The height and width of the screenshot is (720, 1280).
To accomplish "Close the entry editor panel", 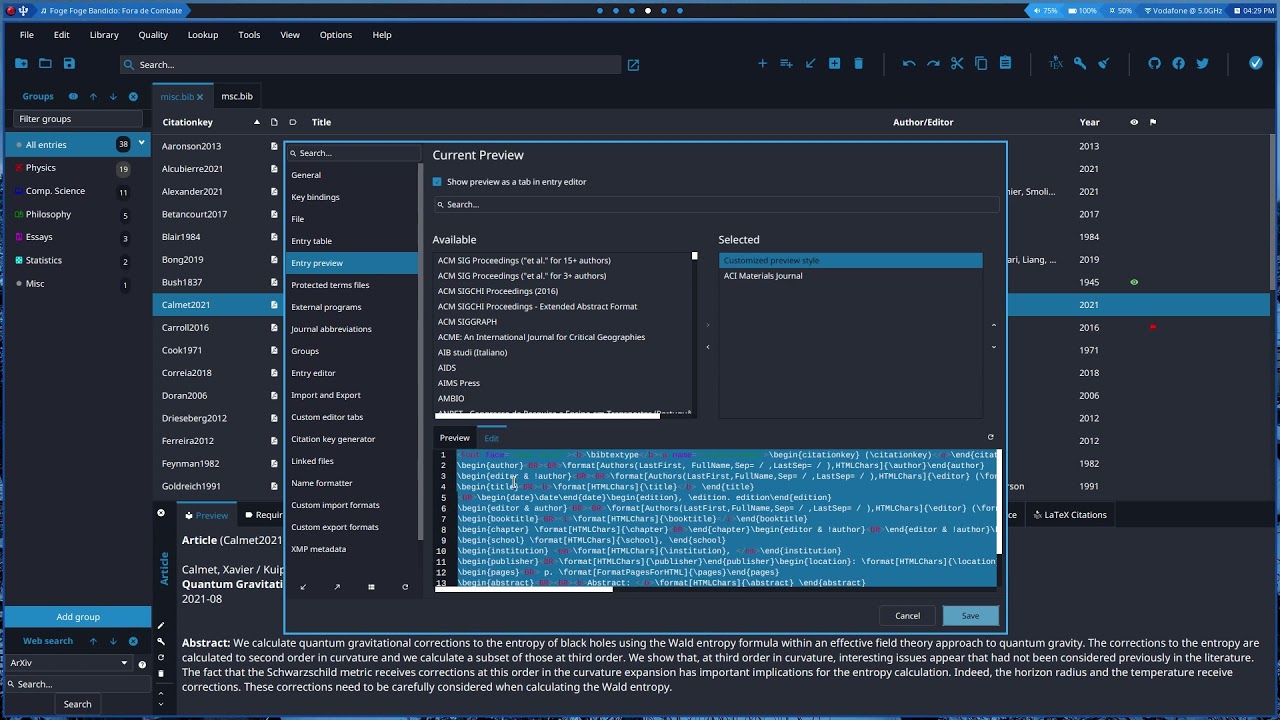I will 161,513.
